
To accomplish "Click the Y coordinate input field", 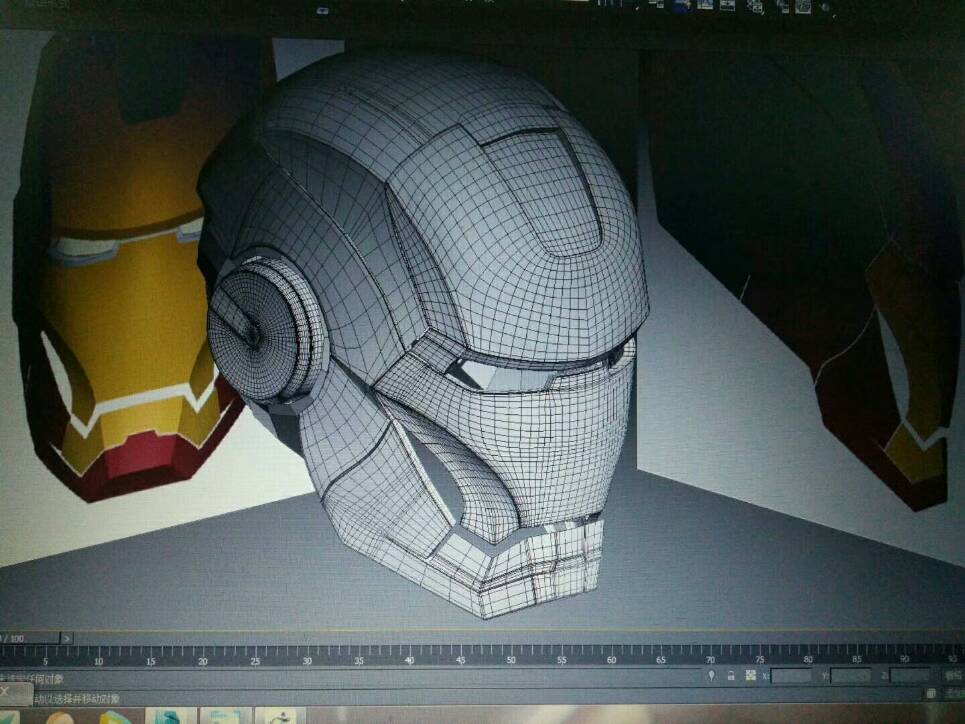I will pyautogui.click(x=851, y=676).
